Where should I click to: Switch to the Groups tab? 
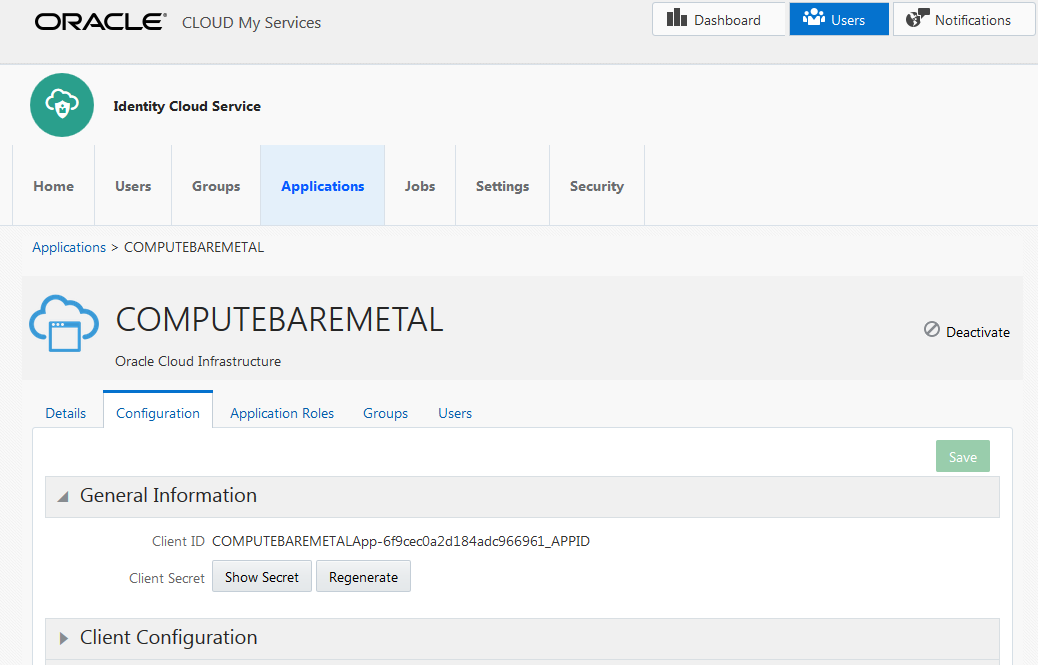tap(385, 413)
